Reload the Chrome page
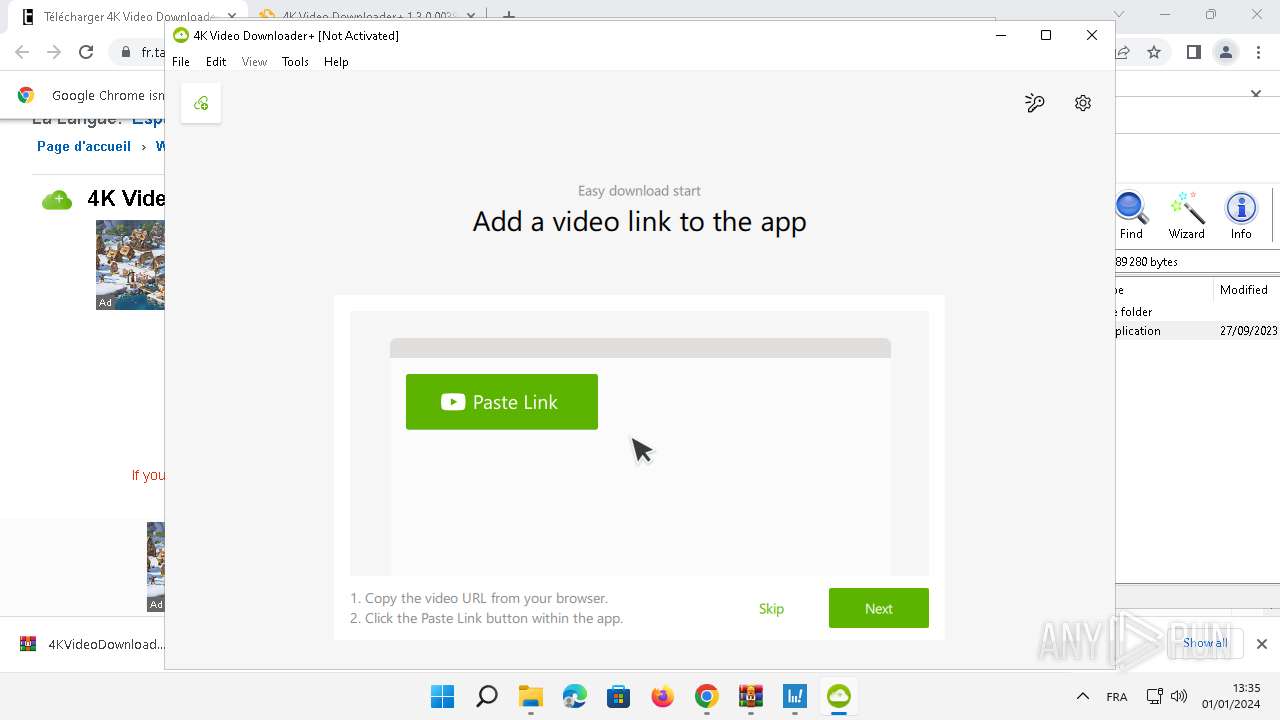Image resolution: width=1280 pixels, height=720 pixels. pyautogui.click(x=86, y=52)
